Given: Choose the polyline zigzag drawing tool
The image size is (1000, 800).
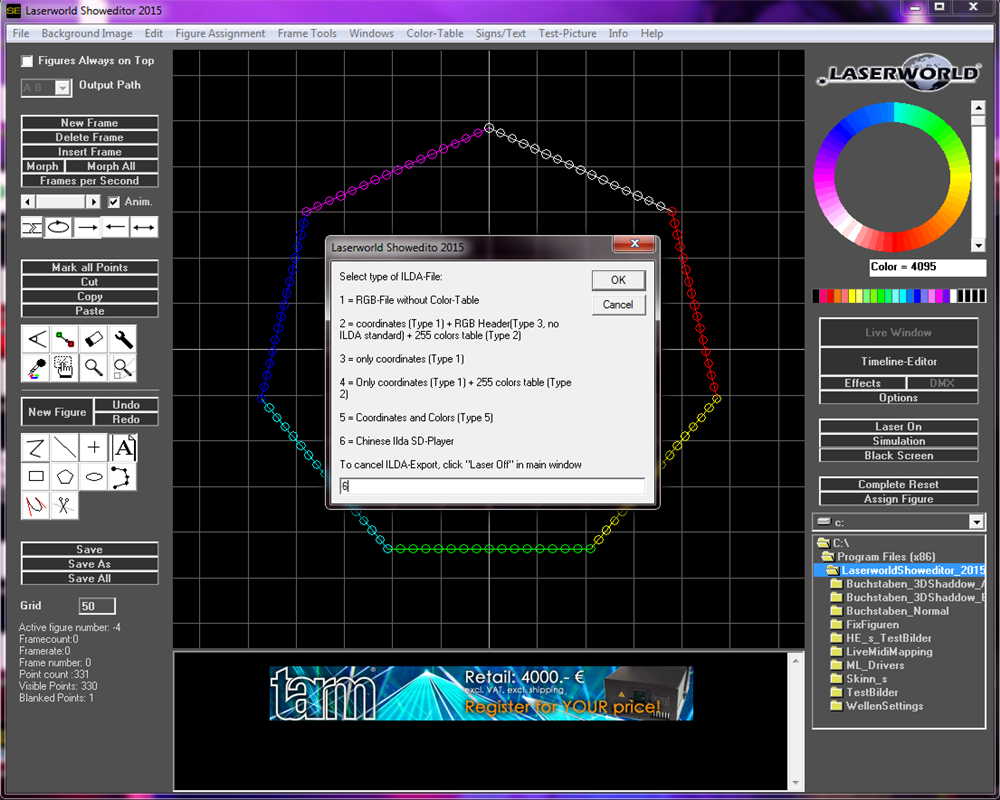Looking at the screenshot, I should [x=36, y=448].
